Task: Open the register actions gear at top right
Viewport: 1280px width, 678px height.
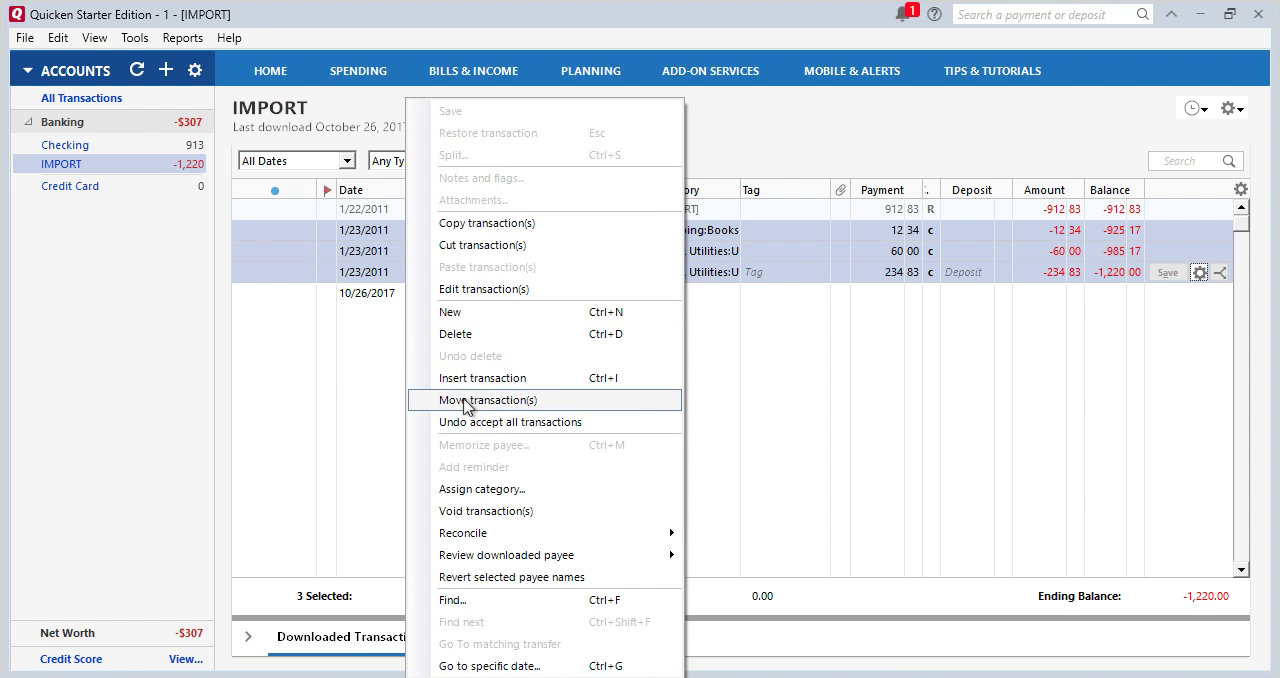Action: click(x=1232, y=108)
